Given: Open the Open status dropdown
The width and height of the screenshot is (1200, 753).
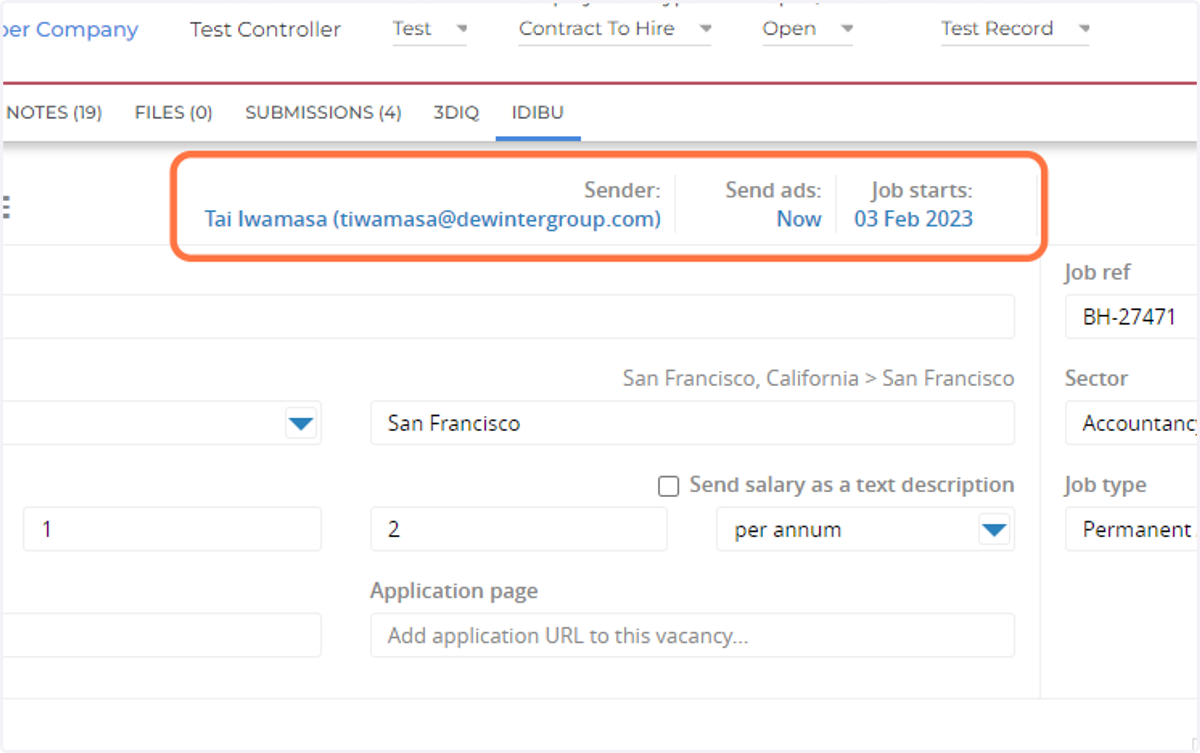Looking at the screenshot, I should click(x=808, y=29).
